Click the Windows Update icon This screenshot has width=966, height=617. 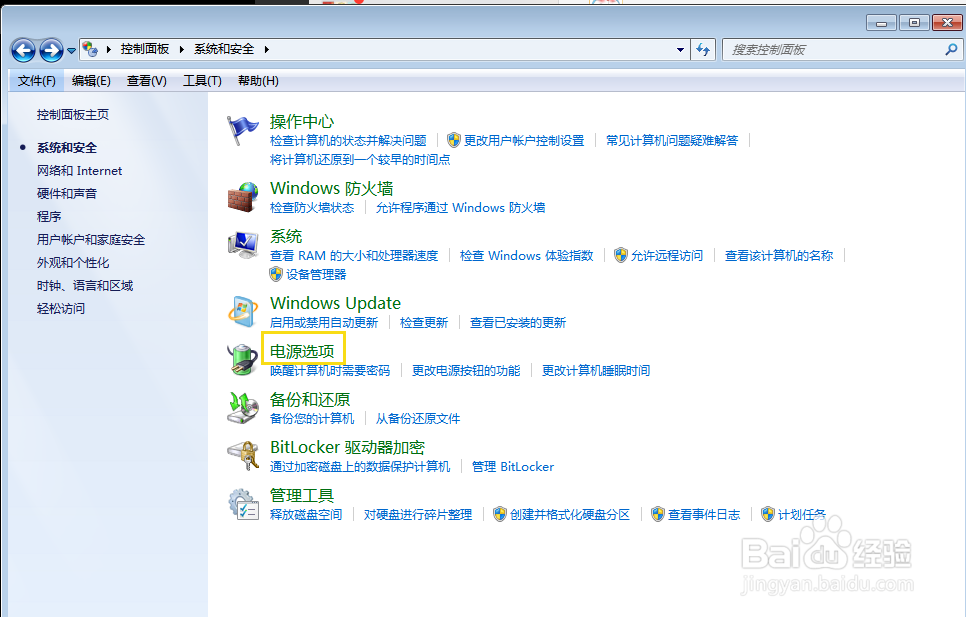(243, 310)
